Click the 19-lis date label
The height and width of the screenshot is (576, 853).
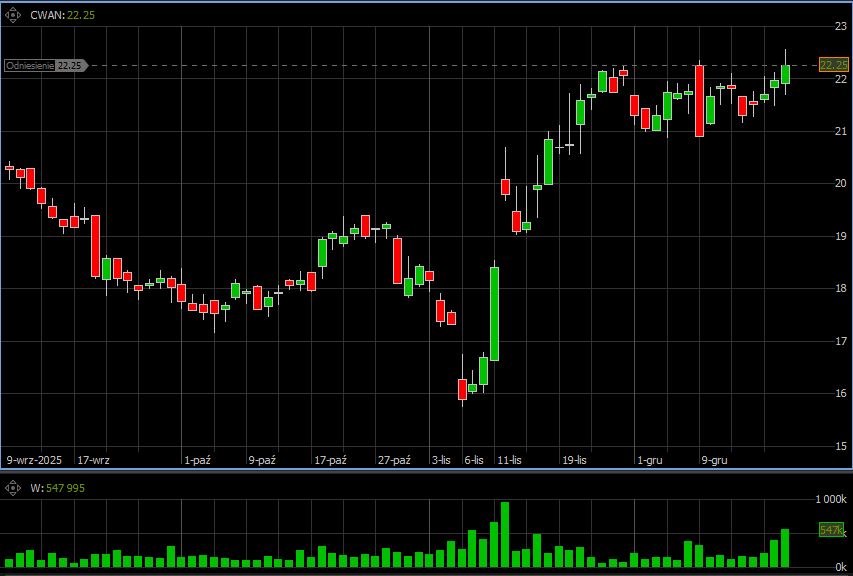click(x=575, y=460)
